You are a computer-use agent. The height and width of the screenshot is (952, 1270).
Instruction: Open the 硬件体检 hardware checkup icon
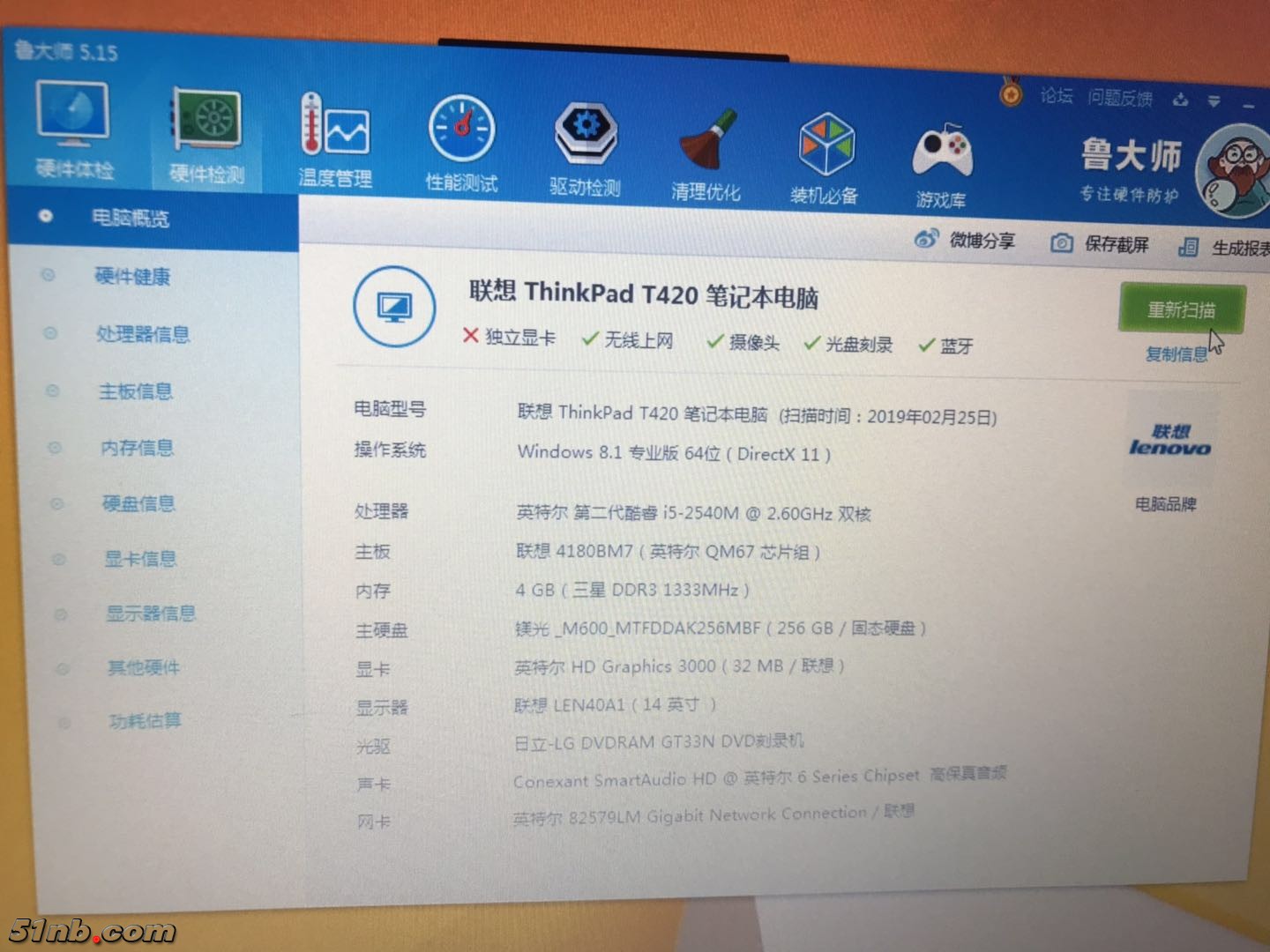pyautogui.click(x=73, y=128)
